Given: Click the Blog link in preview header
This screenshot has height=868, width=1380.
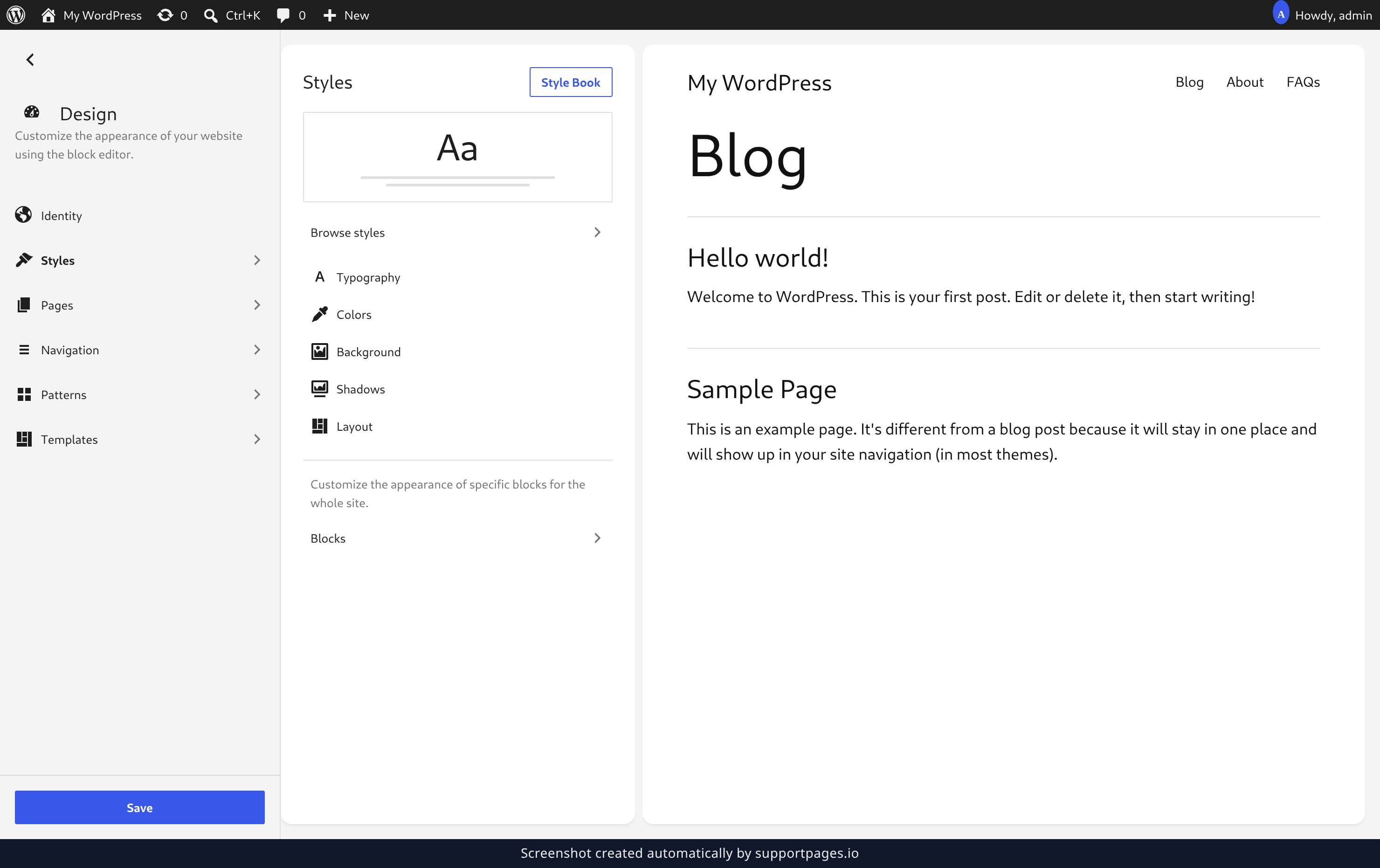Looking at the screenshot, I should coord(1189,82).
